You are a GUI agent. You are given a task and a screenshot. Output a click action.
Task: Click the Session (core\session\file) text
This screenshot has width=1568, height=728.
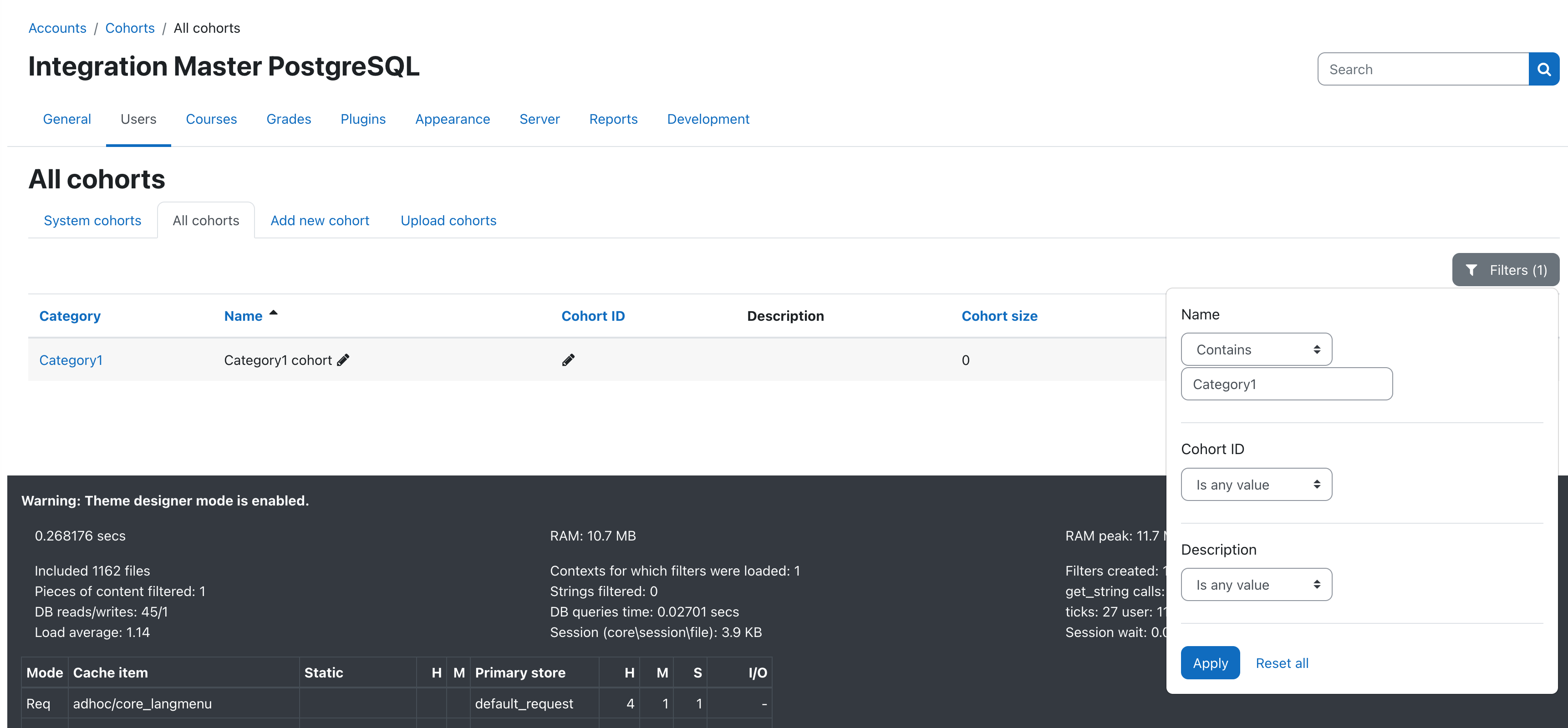point(656,632)
